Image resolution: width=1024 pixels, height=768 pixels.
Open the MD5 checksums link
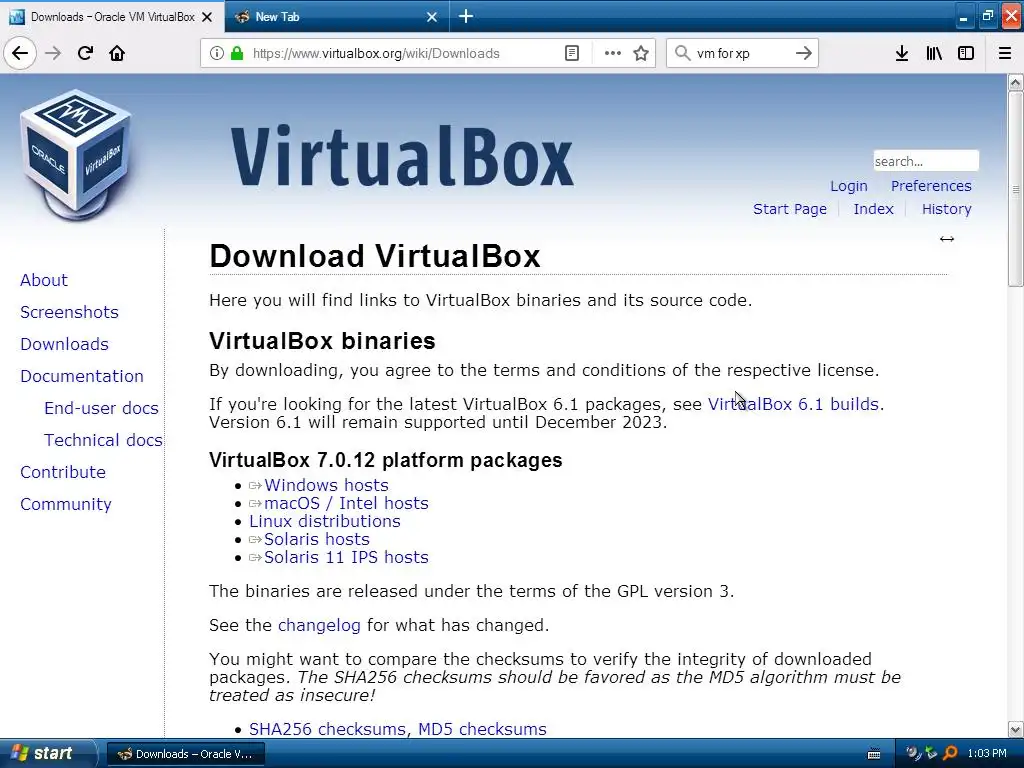482,729
